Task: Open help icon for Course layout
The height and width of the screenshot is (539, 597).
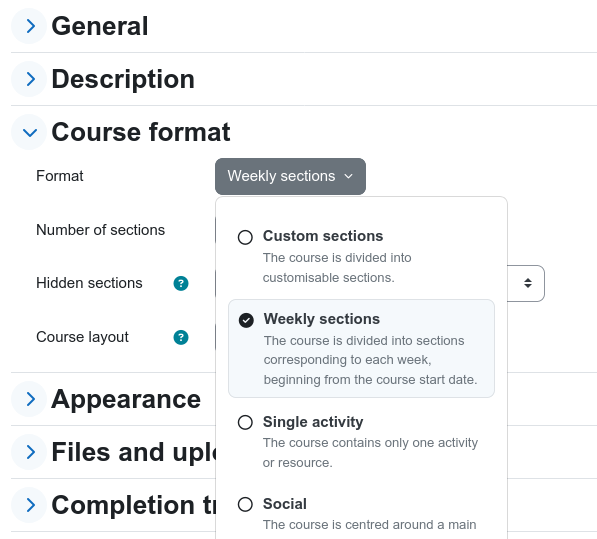Action: pyautogui.click(x=181, y=337)
